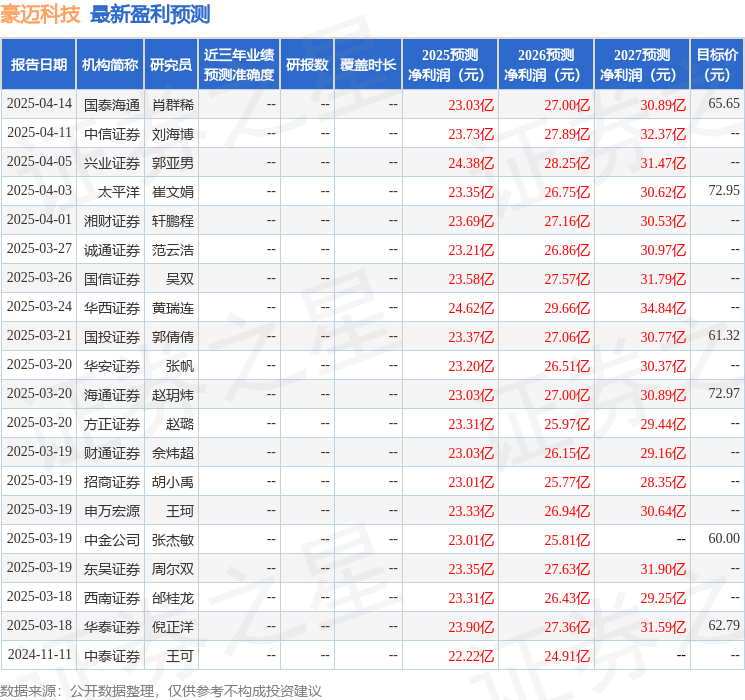This screenshot has width=745, height=700.
Task: Select the 兴业证券 institution cell
Action: click(112, 163)
